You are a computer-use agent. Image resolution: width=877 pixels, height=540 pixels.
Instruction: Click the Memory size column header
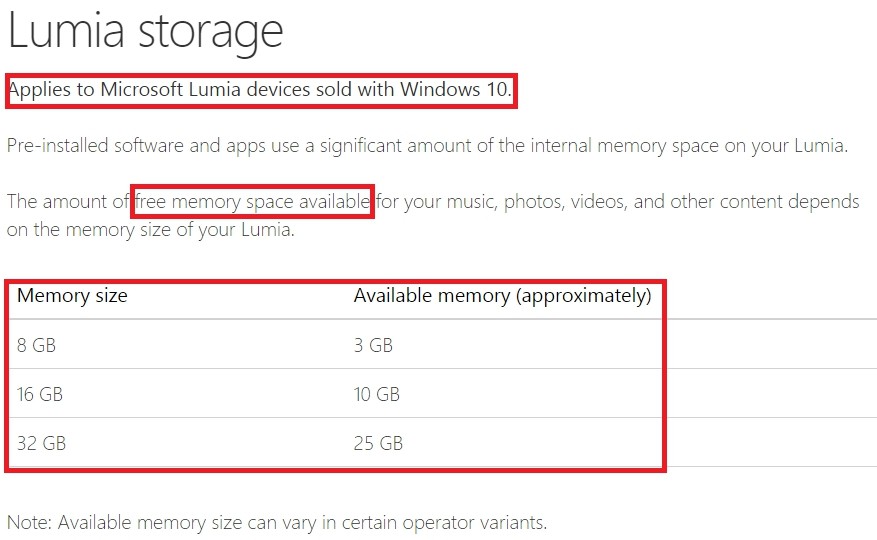point(72,295)
